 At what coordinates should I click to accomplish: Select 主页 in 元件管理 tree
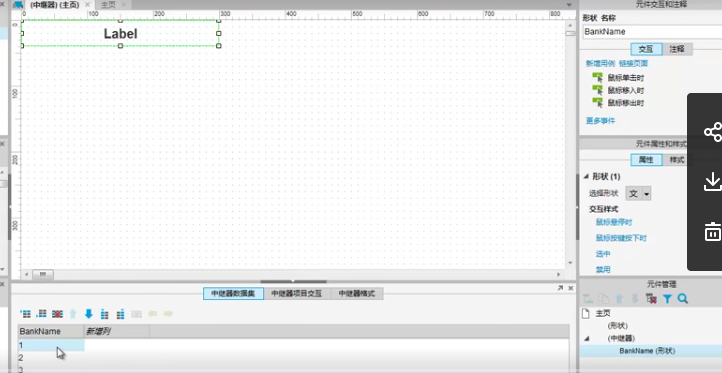tap(603, 313)
